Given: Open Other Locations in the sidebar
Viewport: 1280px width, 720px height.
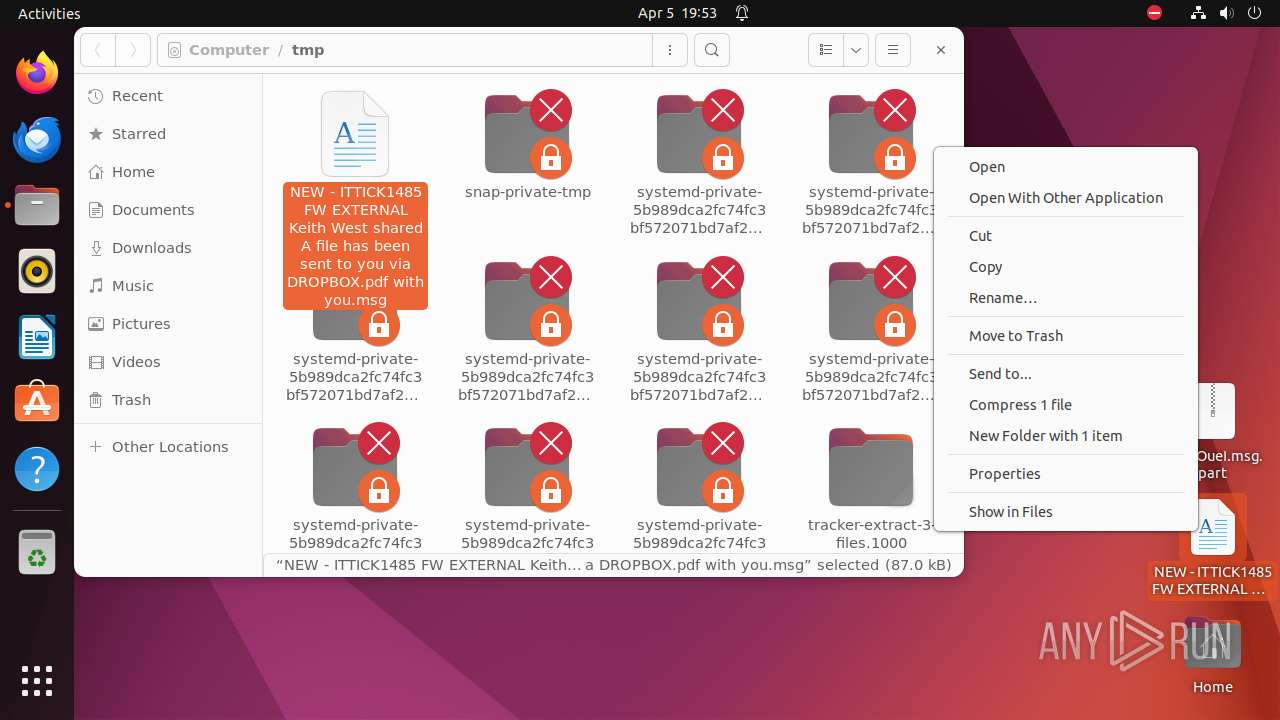Looking at the screenshot, I should (168, 447).
